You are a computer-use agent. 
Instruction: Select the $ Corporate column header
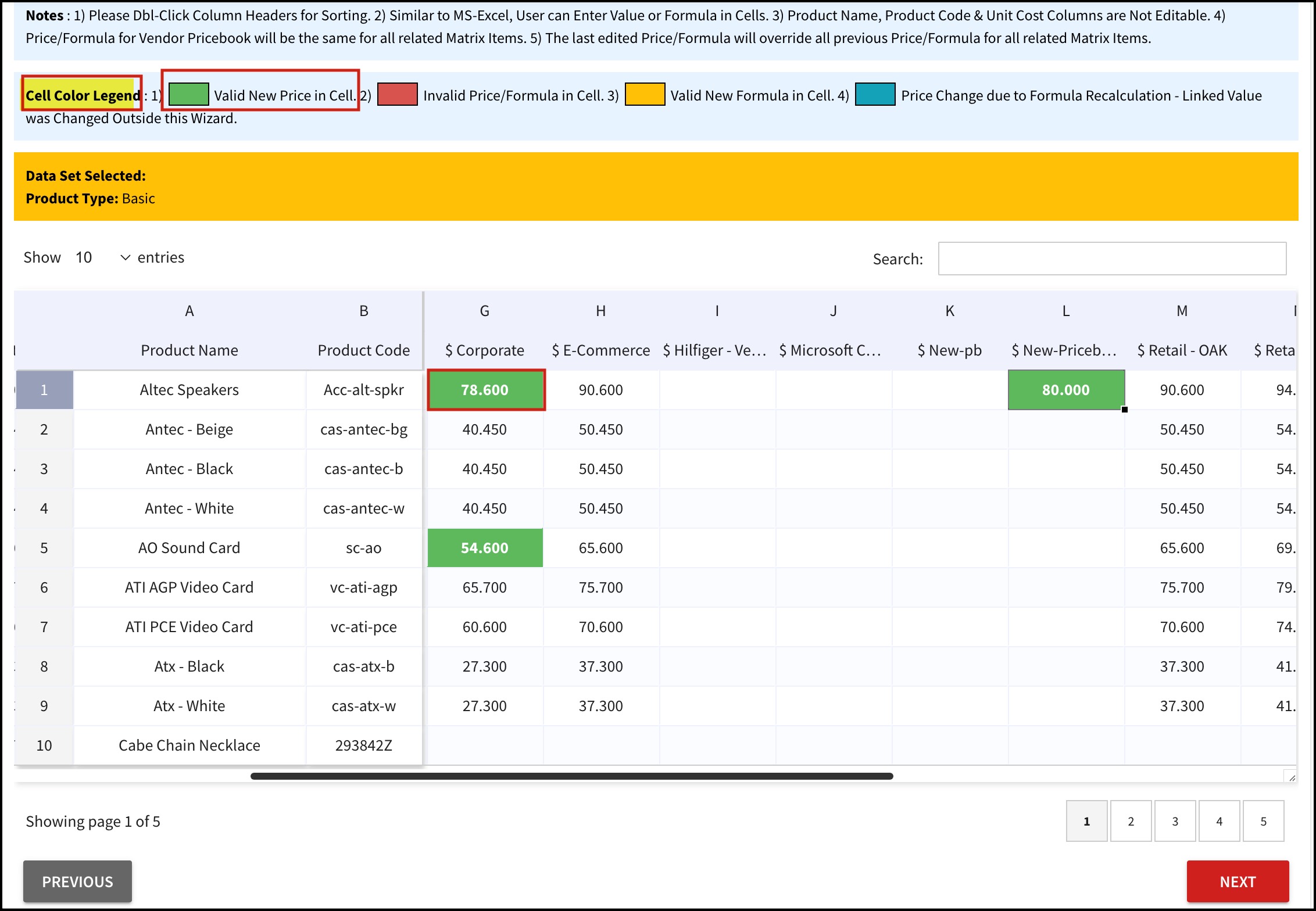click(485, 350)
